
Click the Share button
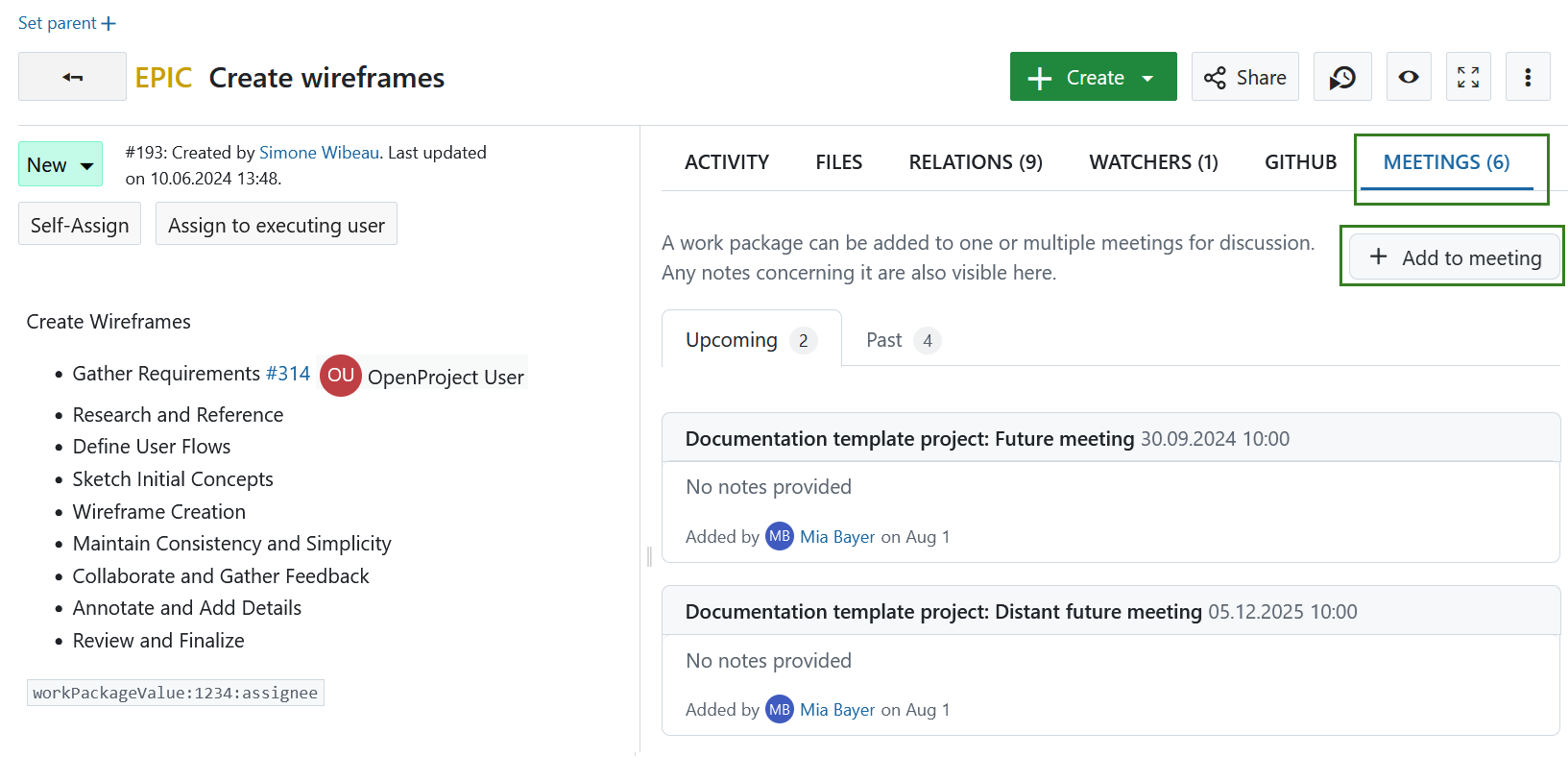(x=1244, y=77)
